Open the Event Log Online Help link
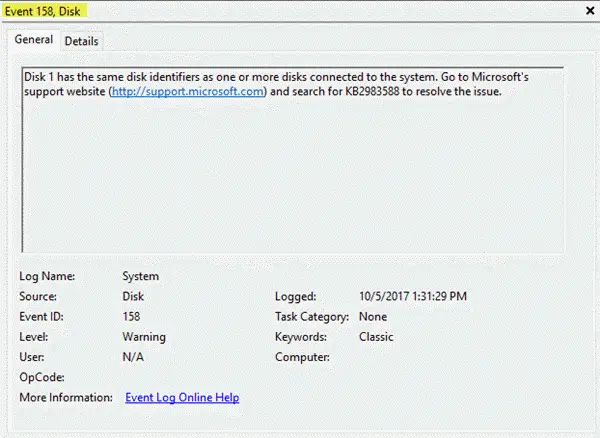 (182, 397)
